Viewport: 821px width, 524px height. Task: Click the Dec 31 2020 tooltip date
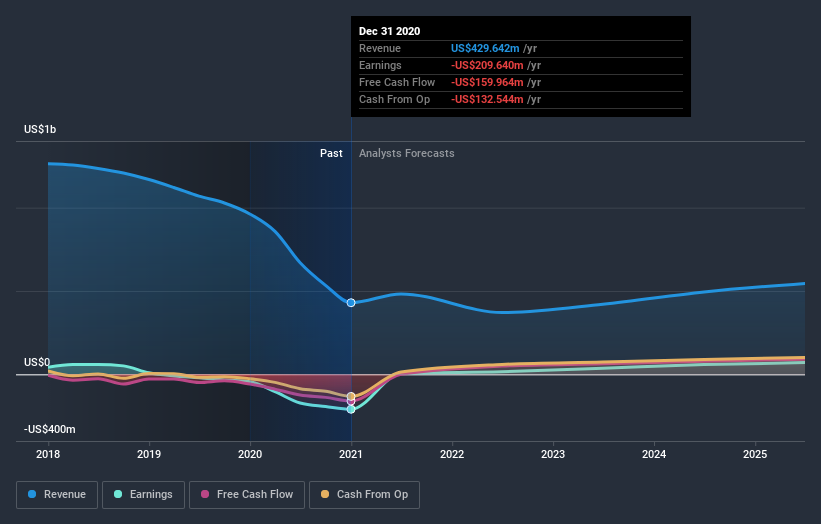(390, 31)
